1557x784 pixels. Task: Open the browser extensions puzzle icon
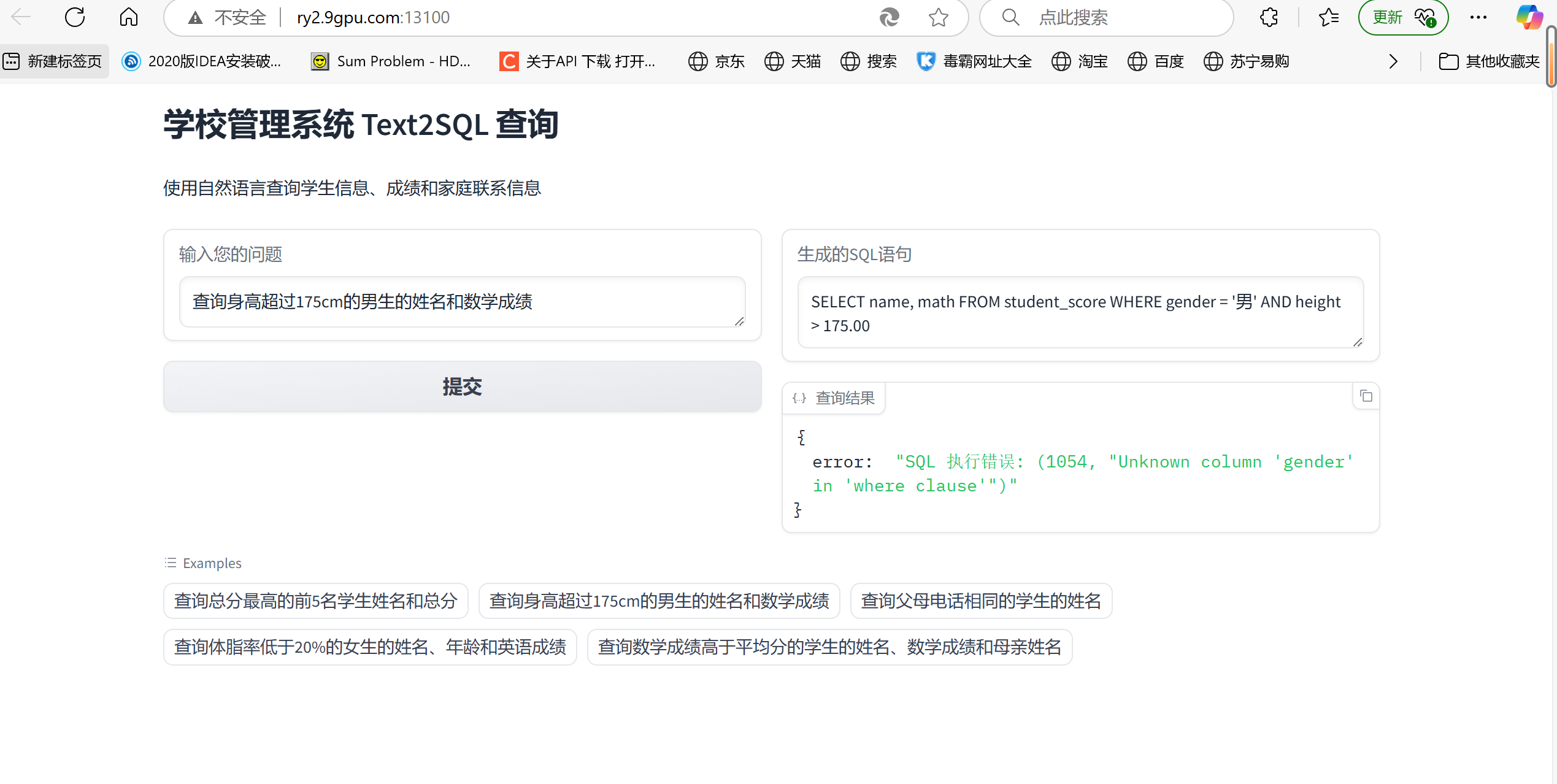pyautogui.click(x=1269, y=17)
